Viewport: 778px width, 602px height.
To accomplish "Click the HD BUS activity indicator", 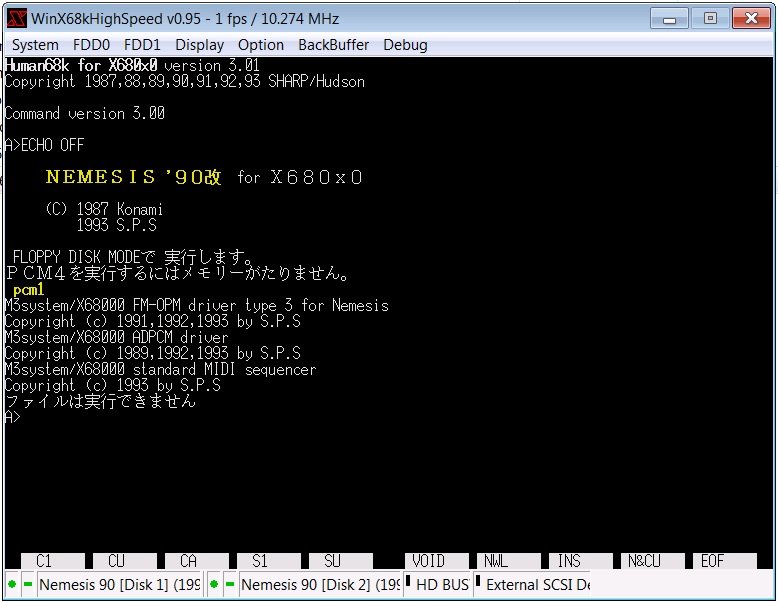I will click(408, 581).
